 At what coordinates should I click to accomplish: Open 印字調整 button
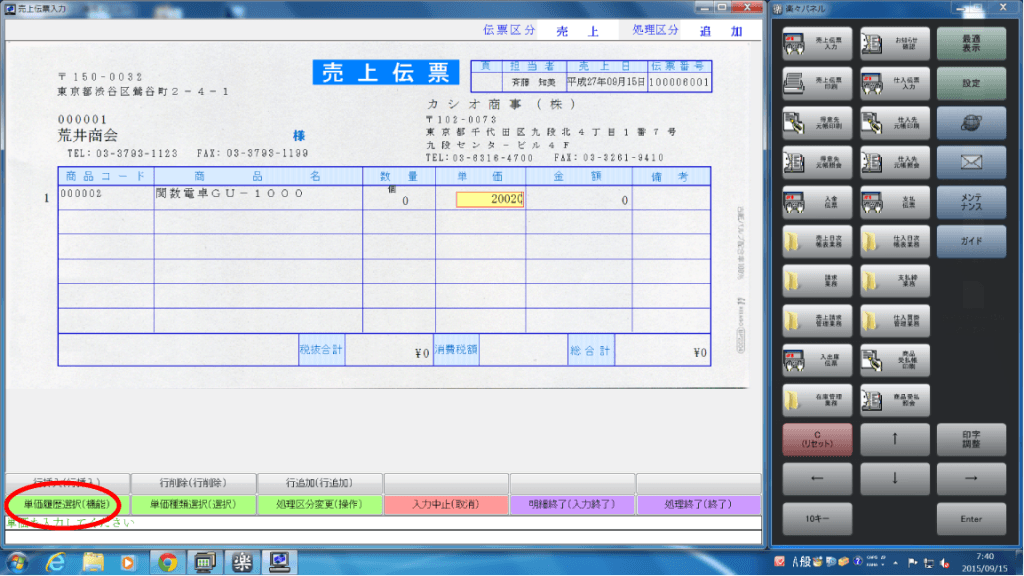(x=971, y=440)
